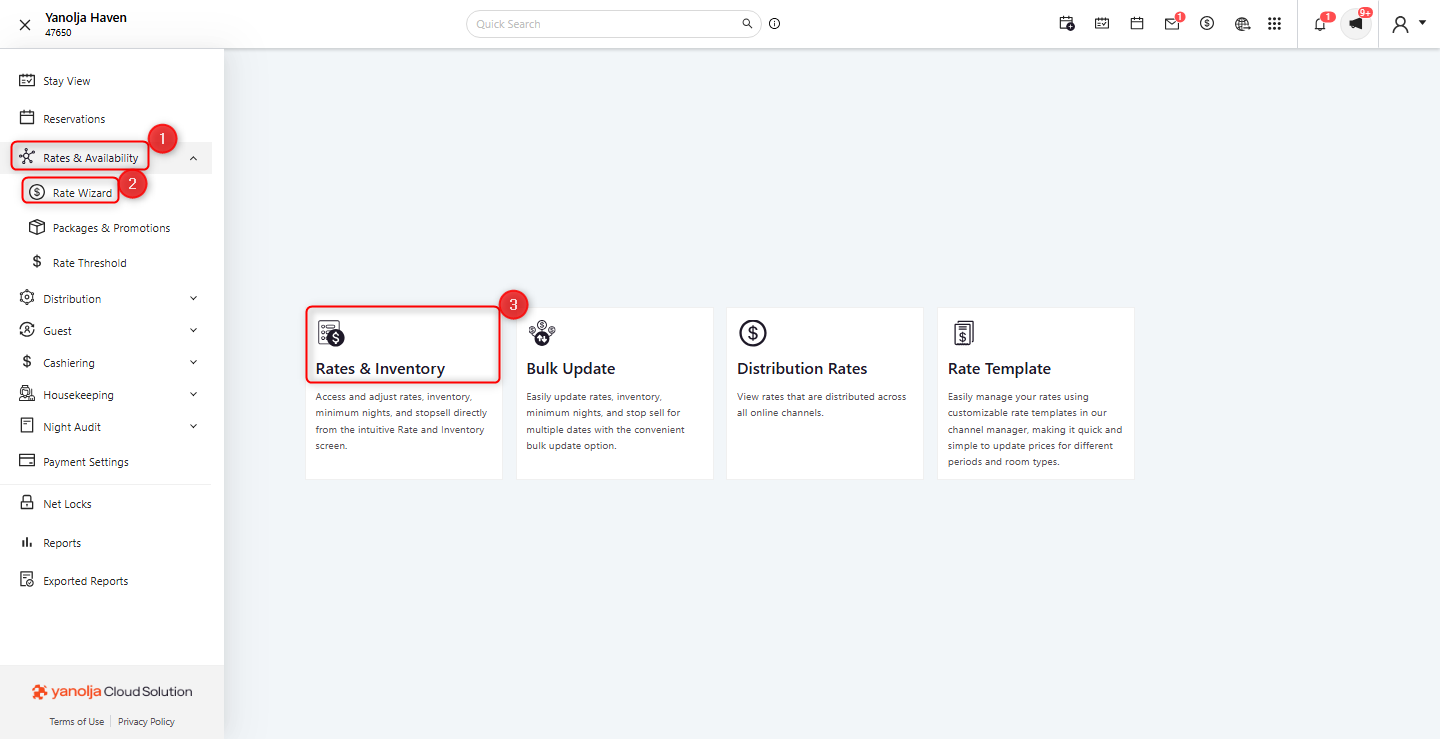Collapse the Rates & Availability chevron
Screen dimensions: 1440x739
(193, 158)
